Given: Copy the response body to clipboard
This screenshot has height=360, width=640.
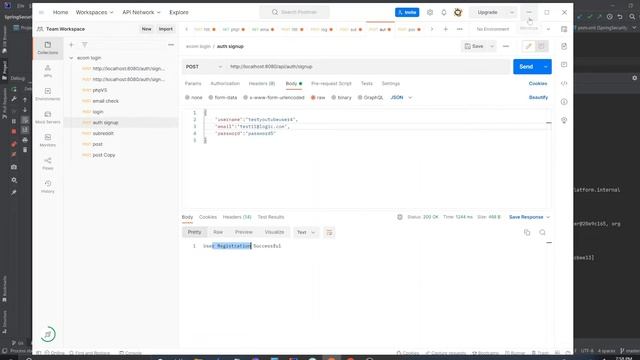Looking at the screenshot, I should coord(527,232).
